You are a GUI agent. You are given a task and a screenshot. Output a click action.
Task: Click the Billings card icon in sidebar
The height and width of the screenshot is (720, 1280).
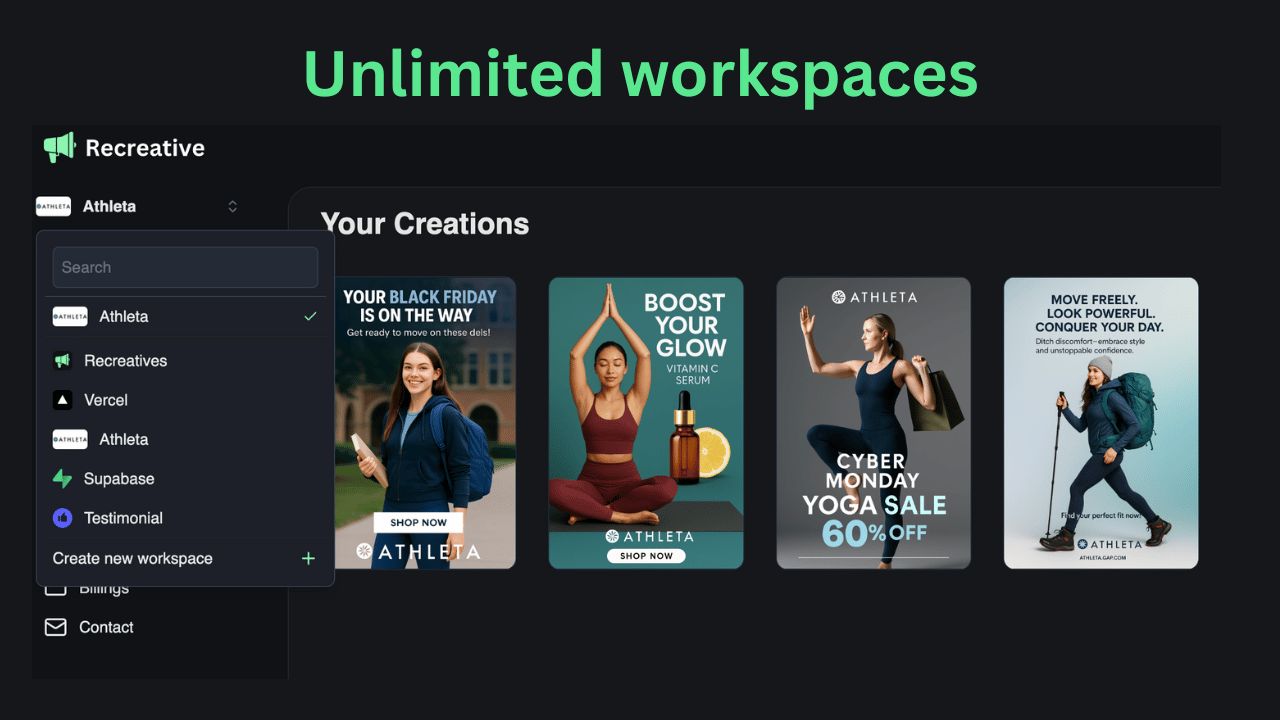click(55, 589)
